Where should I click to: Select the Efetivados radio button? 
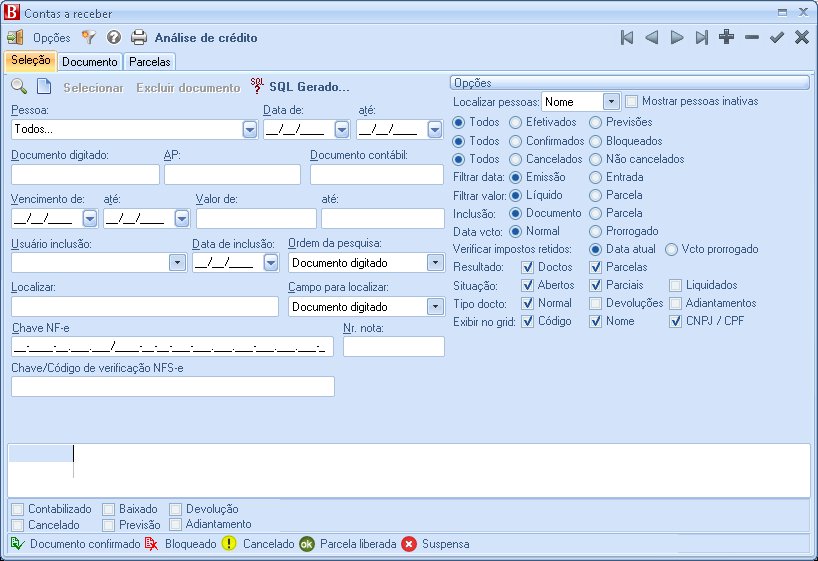(x=516, y=122)
